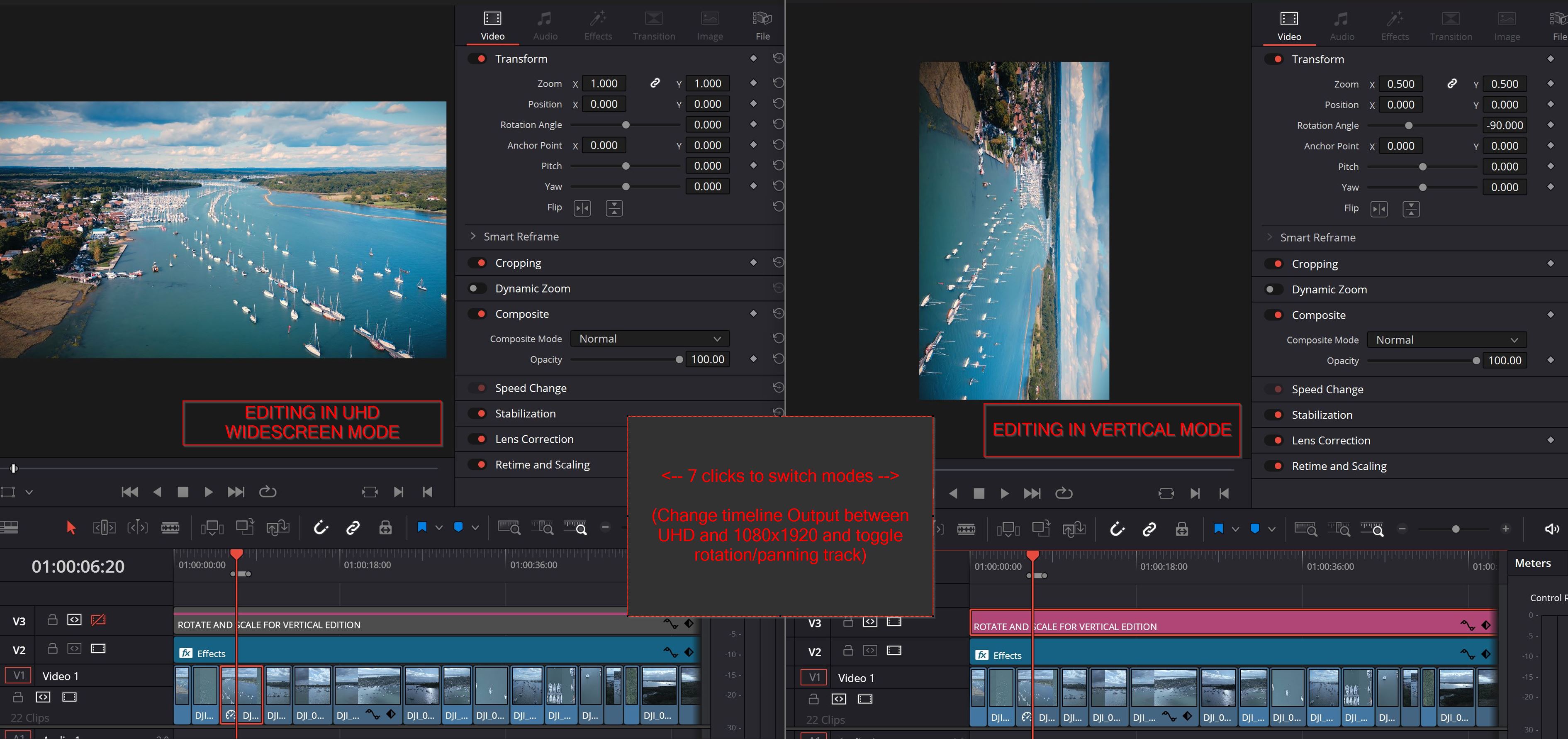Open viewer overlay dropdown chevron below left viewer

[29, 492]
